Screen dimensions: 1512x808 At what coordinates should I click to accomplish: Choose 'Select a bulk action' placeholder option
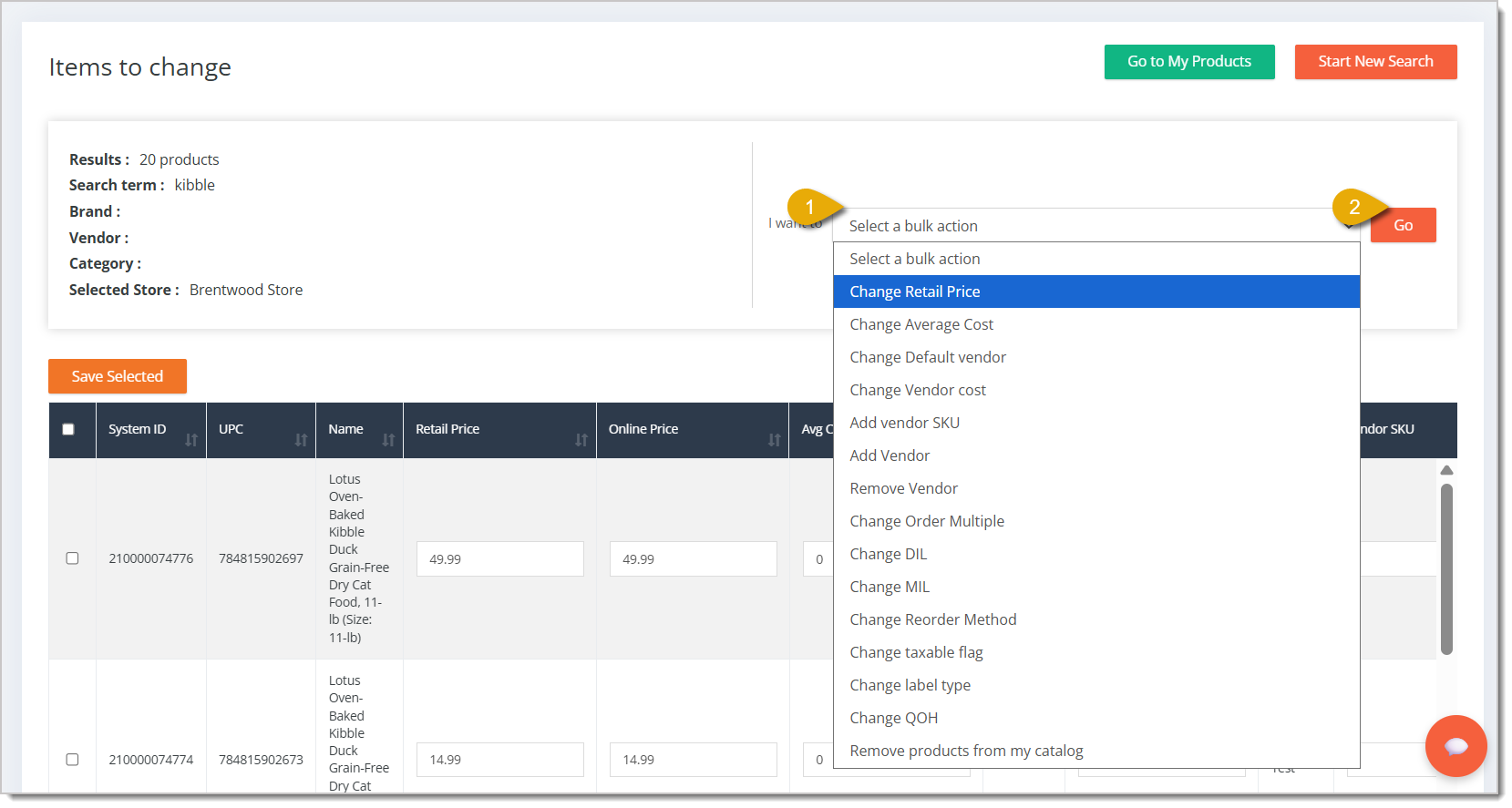(1096, 259)
